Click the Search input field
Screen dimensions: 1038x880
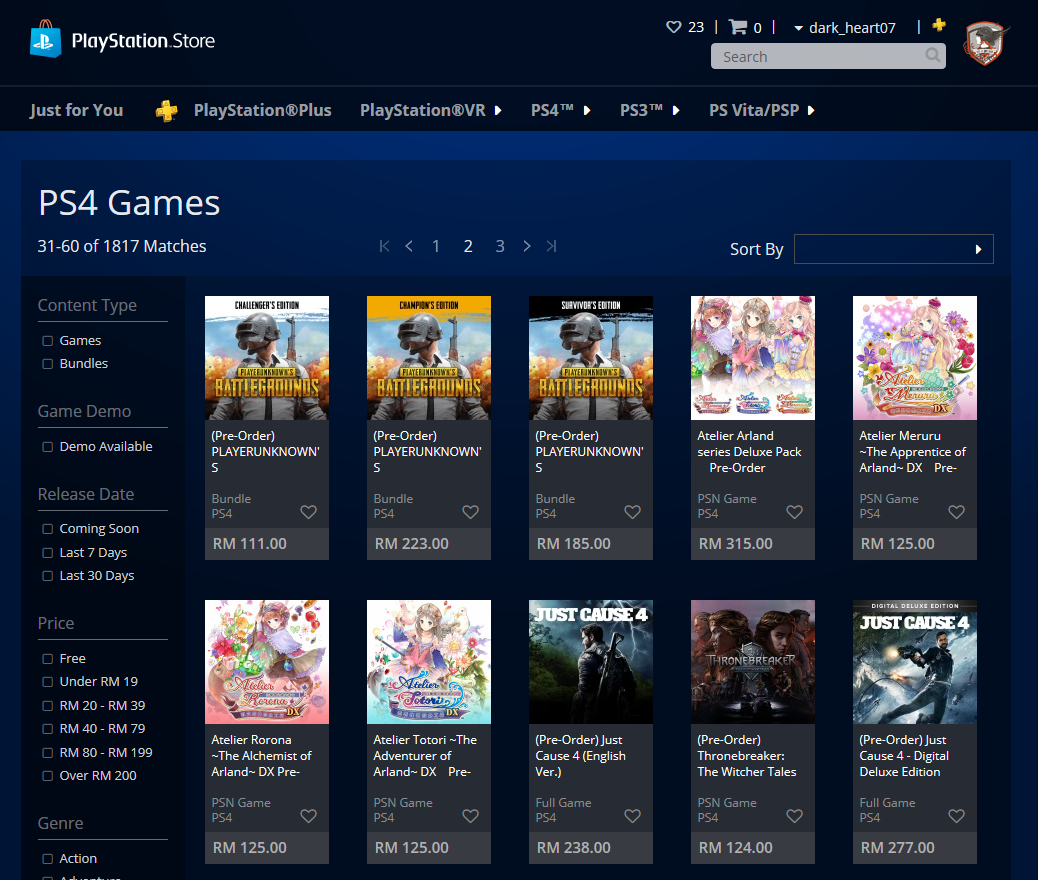tap(827, 56)
